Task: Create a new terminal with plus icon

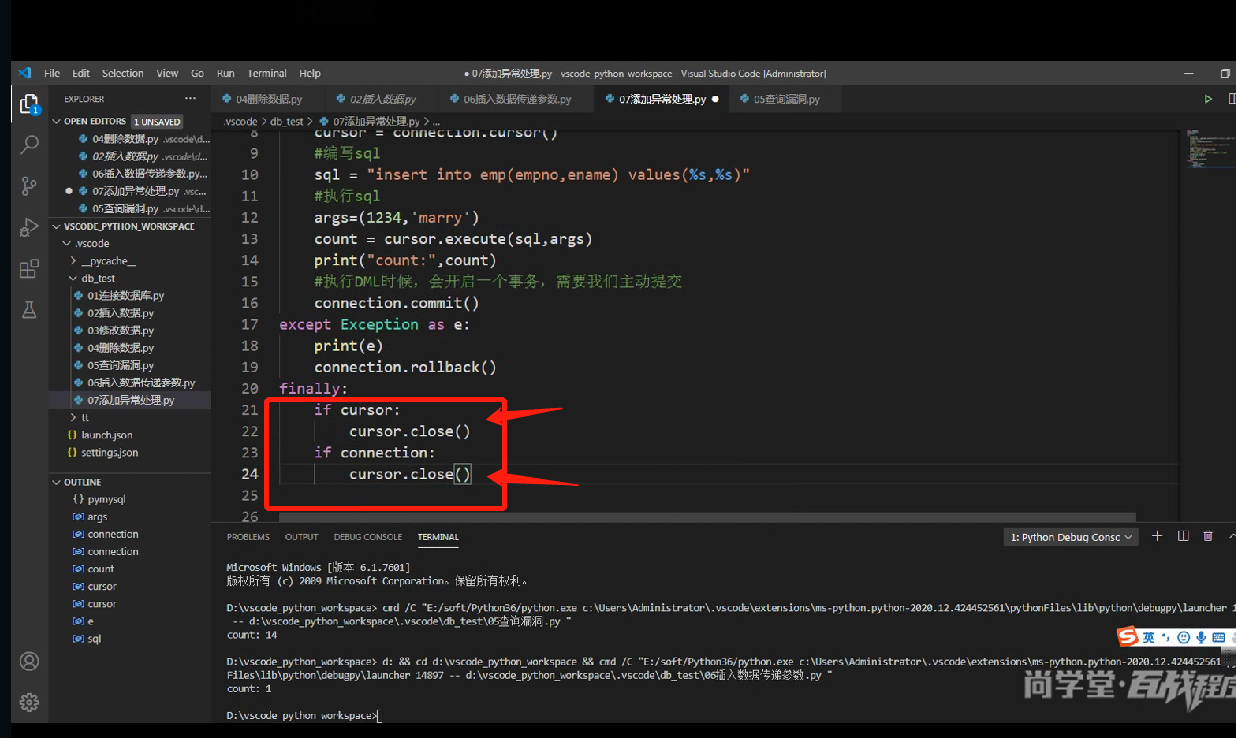Action: 1157,537
